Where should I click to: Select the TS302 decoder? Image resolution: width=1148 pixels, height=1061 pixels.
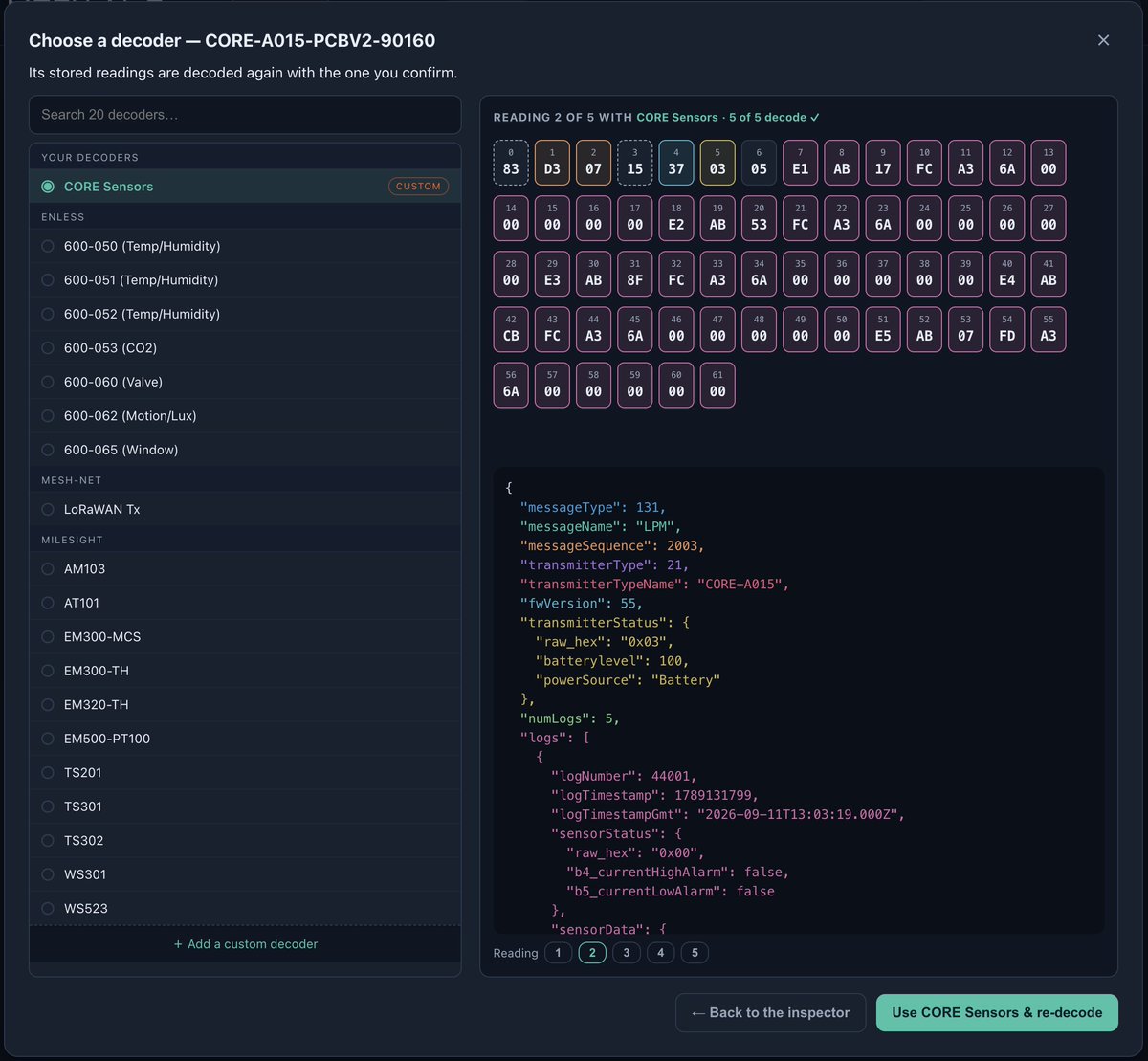point(245,841)
